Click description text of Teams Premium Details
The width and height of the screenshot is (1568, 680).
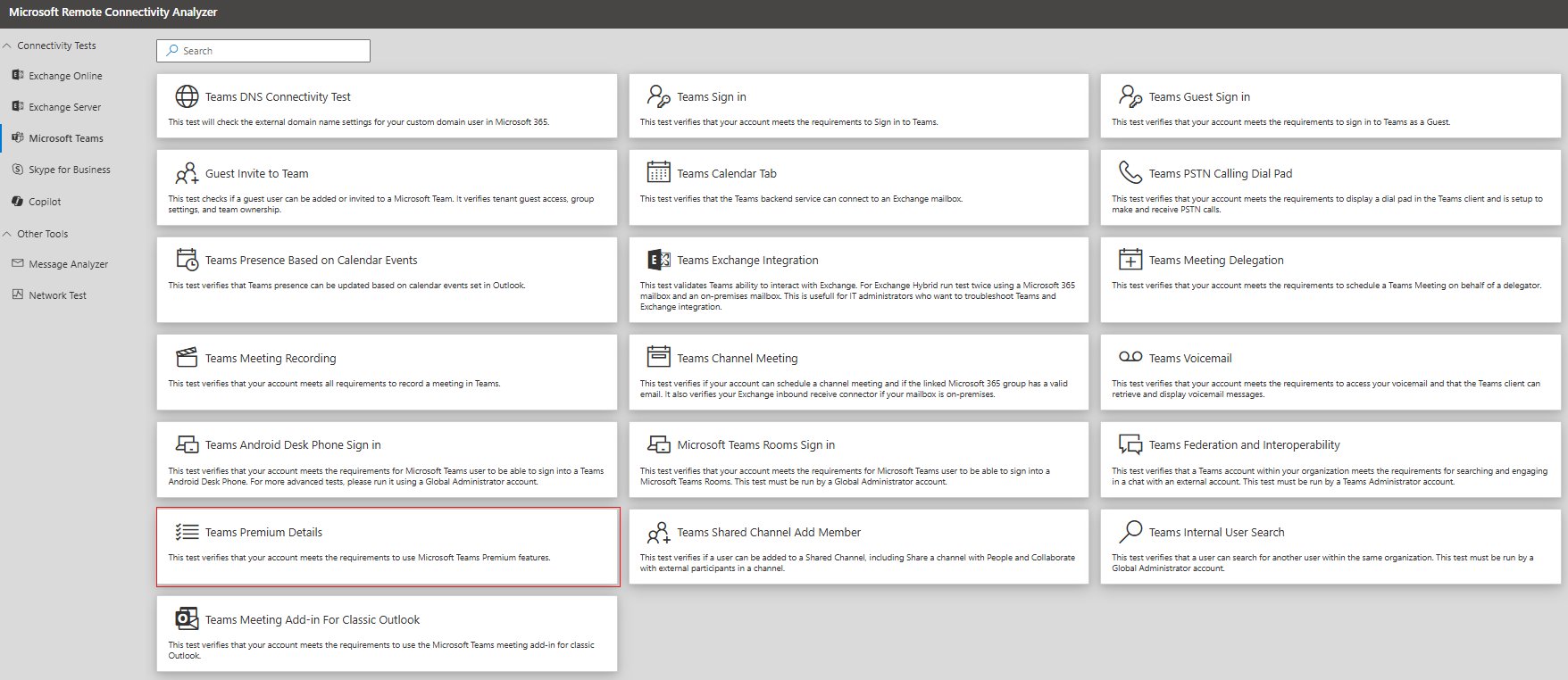(x=359, y=558)
